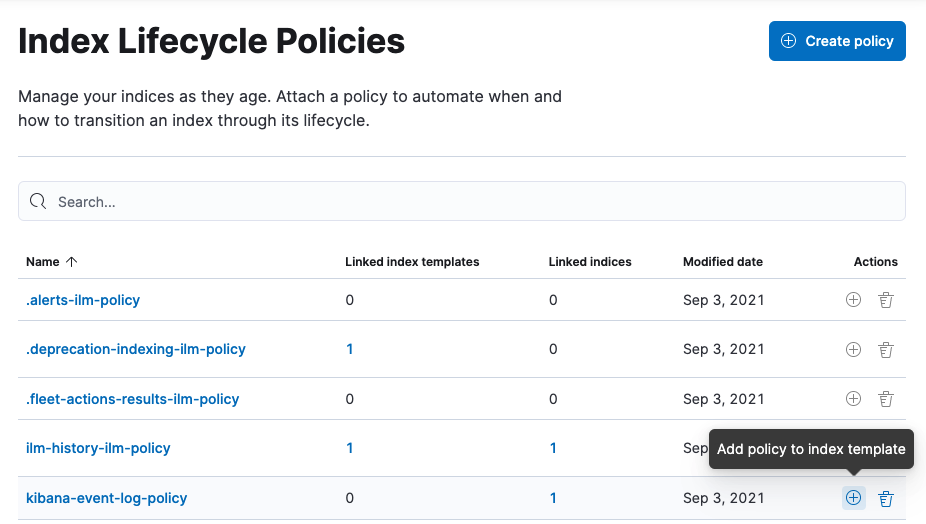Delete the .deprecation-indexing-ilm-policy policy
This screenshot has height=524, width=926.
tap(885, 350)
